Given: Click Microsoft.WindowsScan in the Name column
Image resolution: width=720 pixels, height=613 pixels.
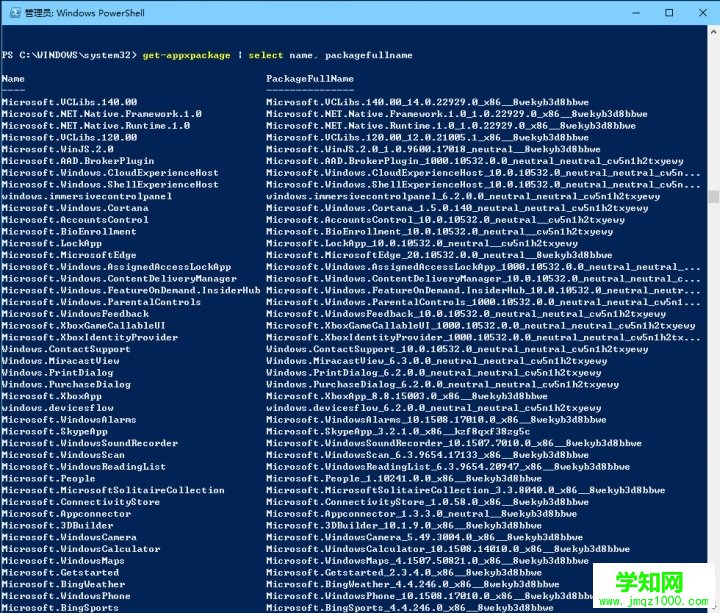Looking at the screenshot, I should click(63, 455).
